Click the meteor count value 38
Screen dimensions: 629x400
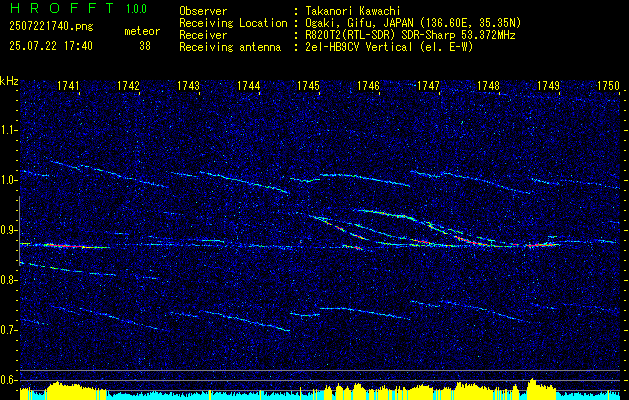tap(145, 46)
